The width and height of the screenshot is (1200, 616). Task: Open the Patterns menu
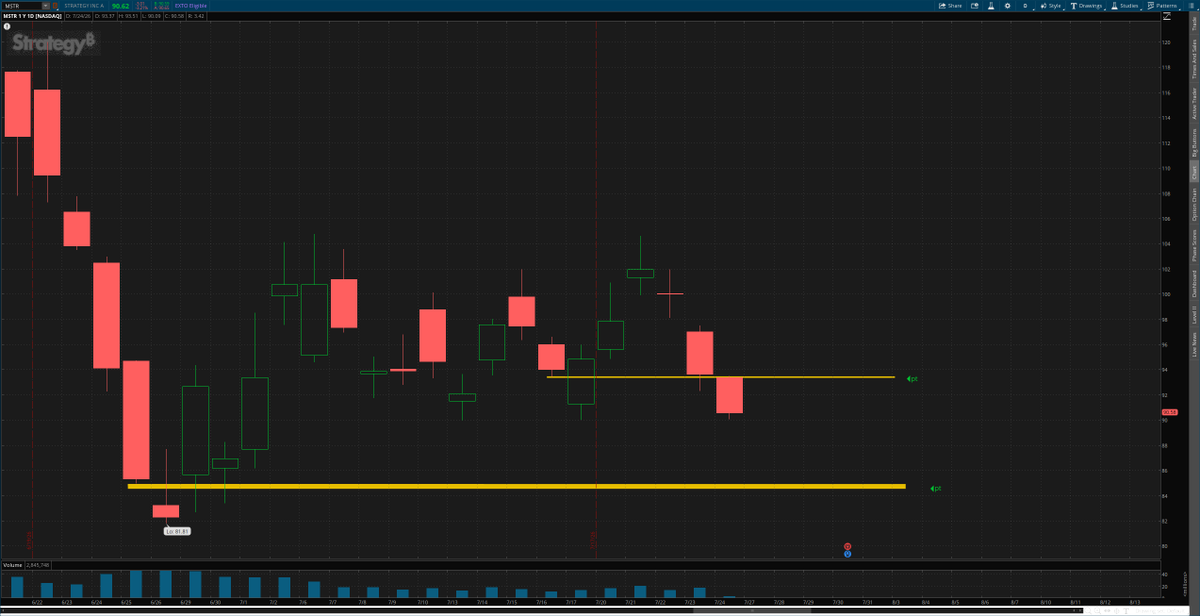(1161, 5)
